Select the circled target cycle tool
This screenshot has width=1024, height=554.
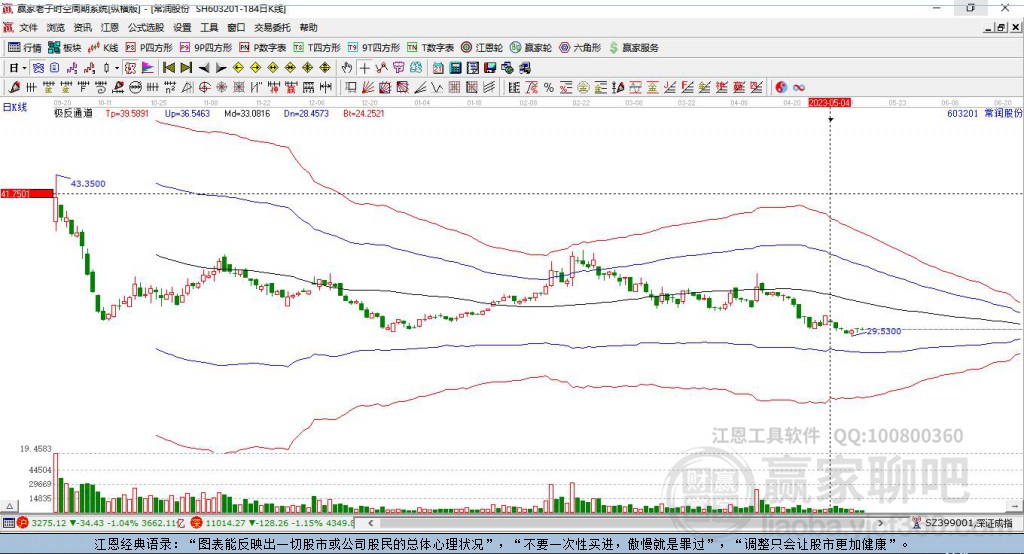point(204,88)
